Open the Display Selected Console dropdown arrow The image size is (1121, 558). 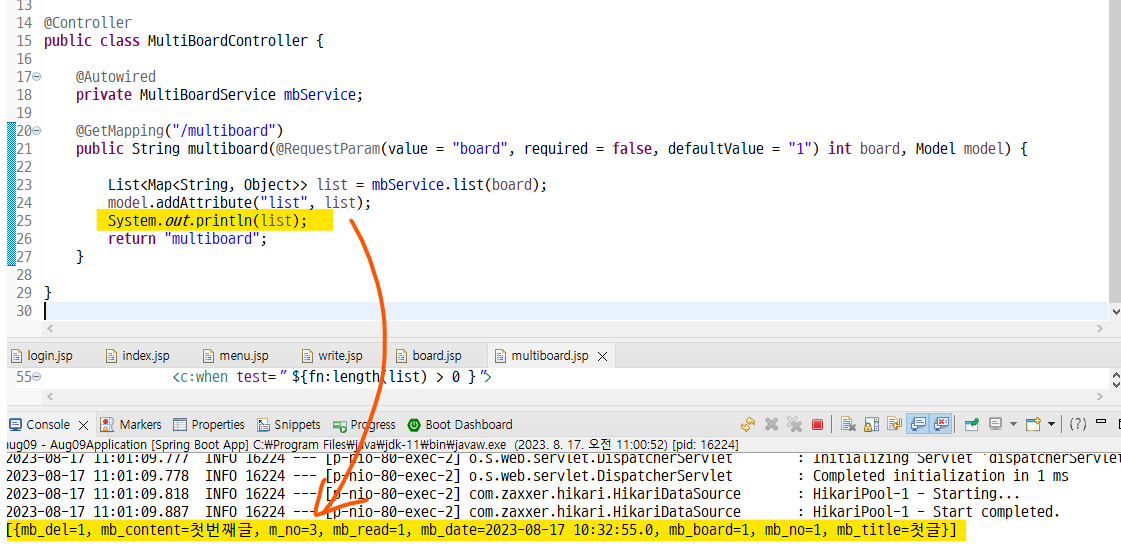1013,424
